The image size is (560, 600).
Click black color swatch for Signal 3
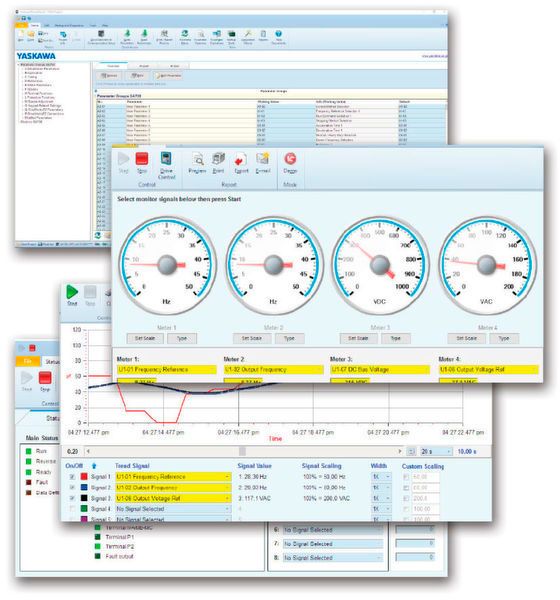pyautogui.click(x=84, y=498)
